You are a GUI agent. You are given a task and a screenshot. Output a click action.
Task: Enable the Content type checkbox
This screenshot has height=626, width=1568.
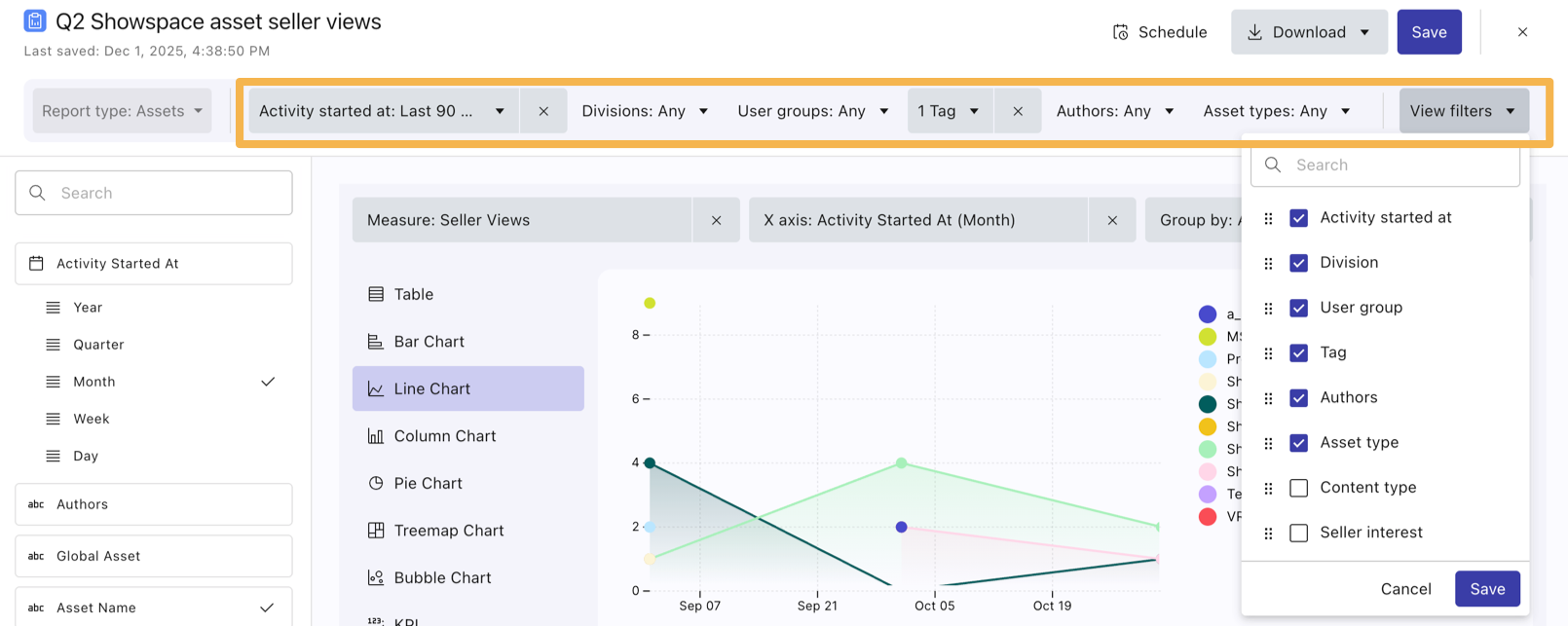tap(1298, 488)
